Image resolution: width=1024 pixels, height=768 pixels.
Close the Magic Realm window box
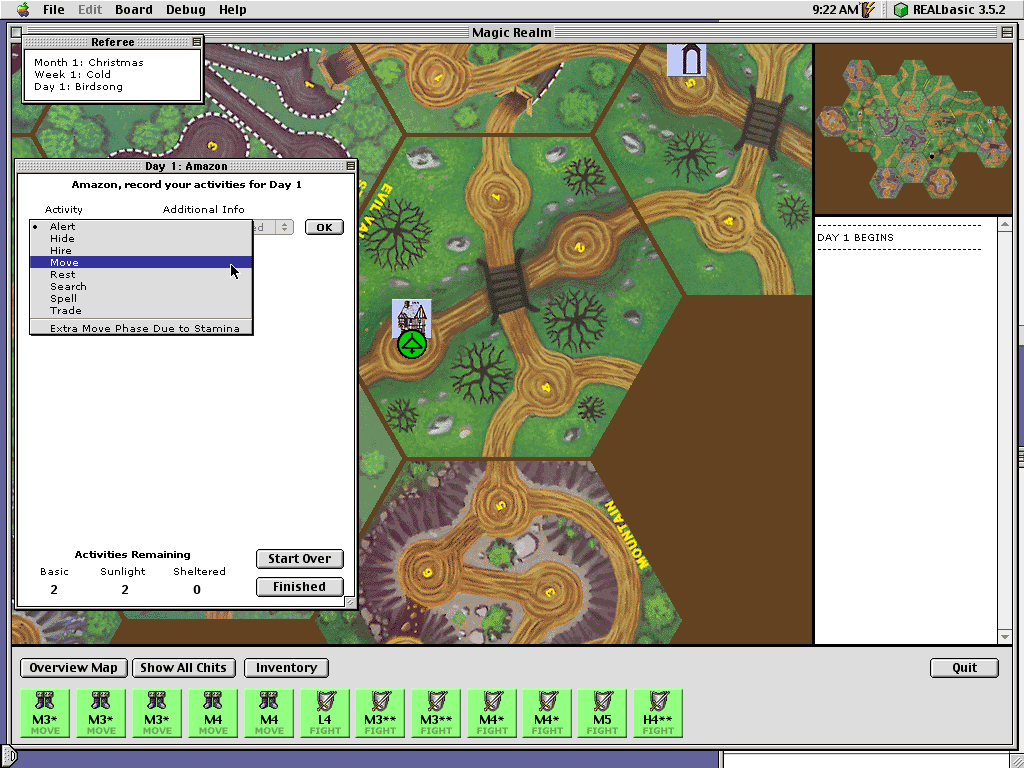(16, 32)
